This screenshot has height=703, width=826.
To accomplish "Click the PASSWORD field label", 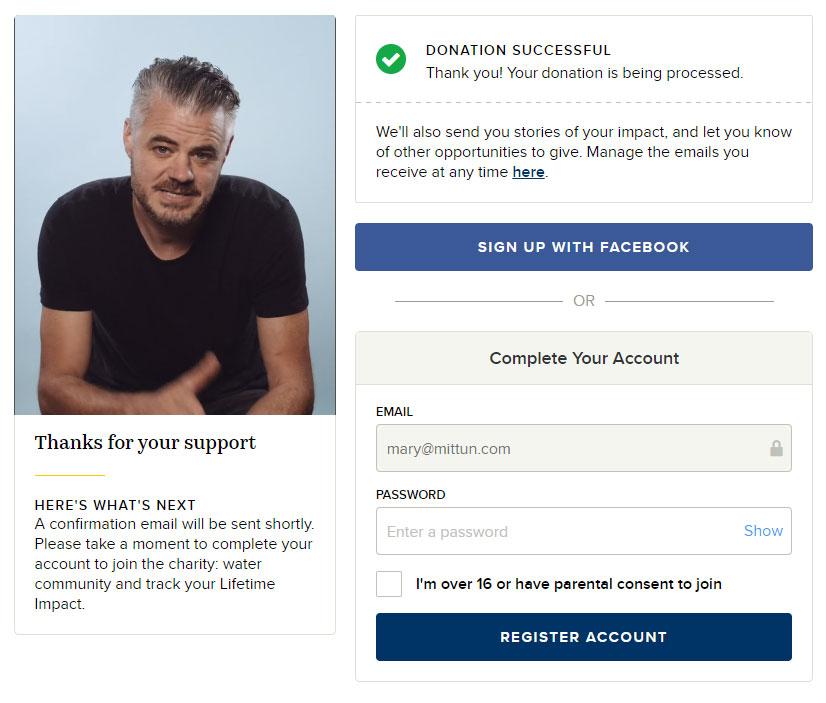I will (411, 494).
